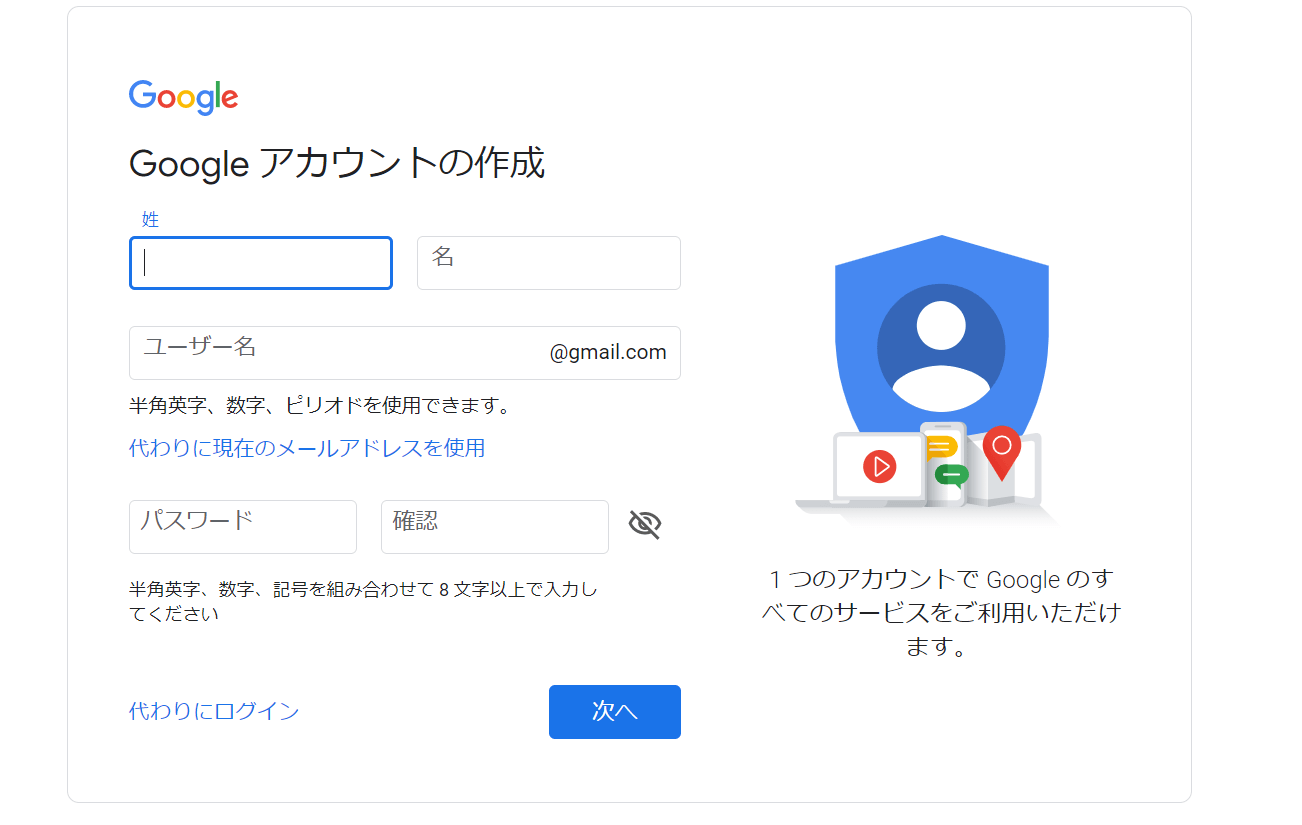This screenshot has height=825, width=1302.
Task: Click the Google logo
Action: pyautogui.click(x=184, y=97)
